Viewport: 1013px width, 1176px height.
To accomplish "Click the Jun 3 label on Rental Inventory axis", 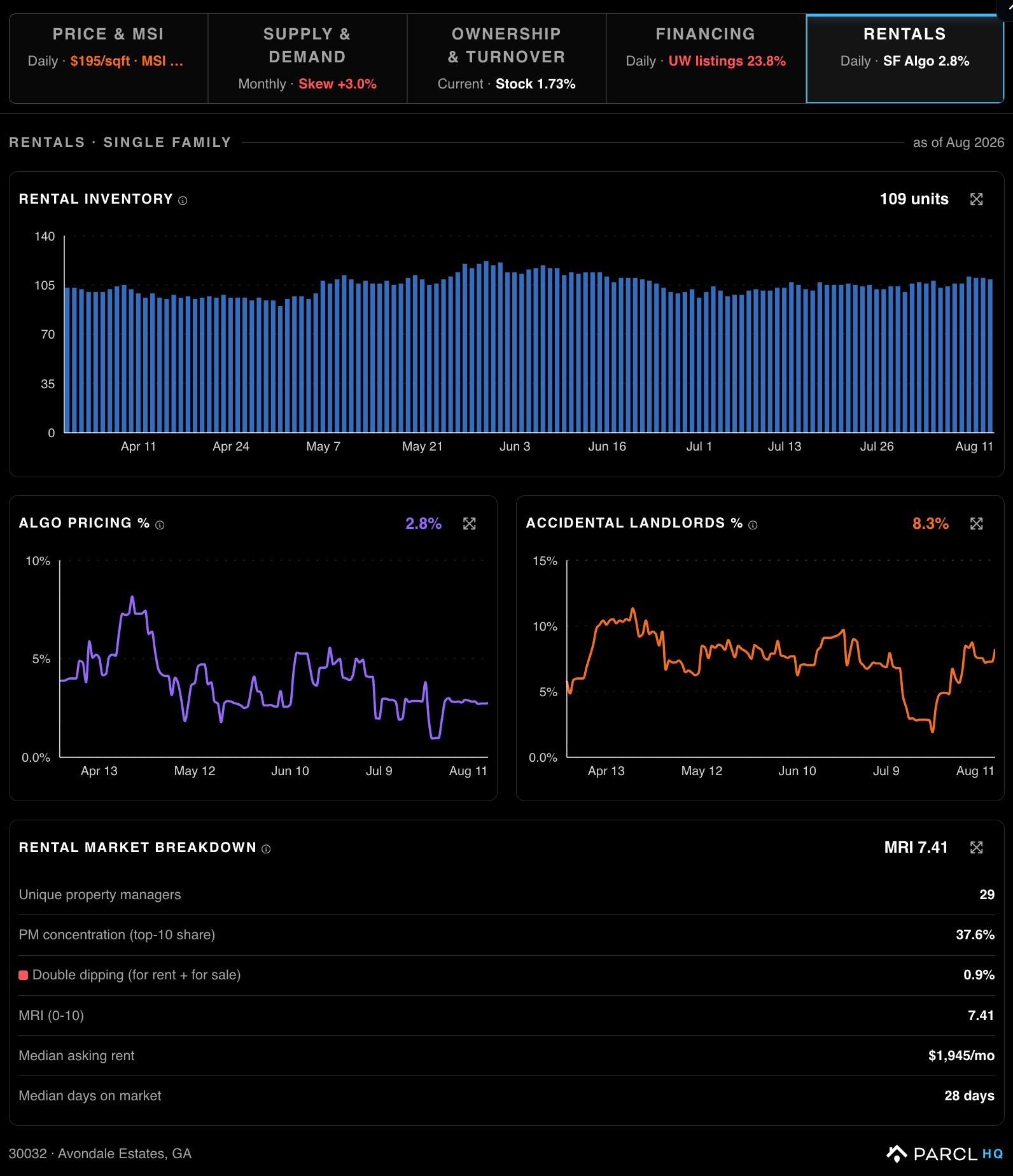I will [514, 447].
